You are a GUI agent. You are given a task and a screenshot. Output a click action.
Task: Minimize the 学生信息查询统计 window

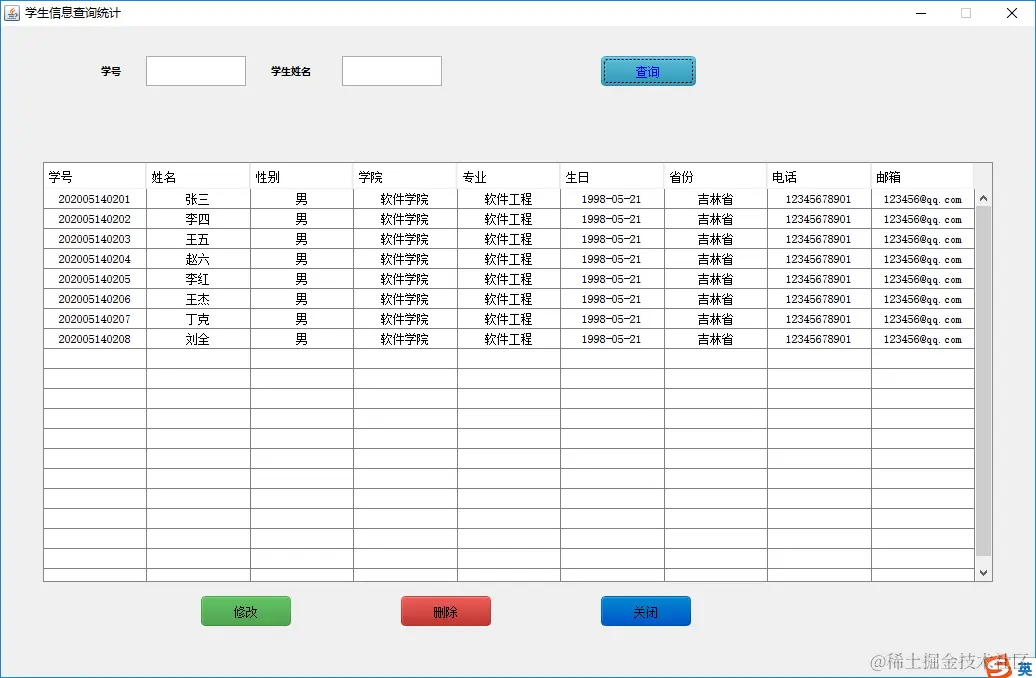coord(920,13)
